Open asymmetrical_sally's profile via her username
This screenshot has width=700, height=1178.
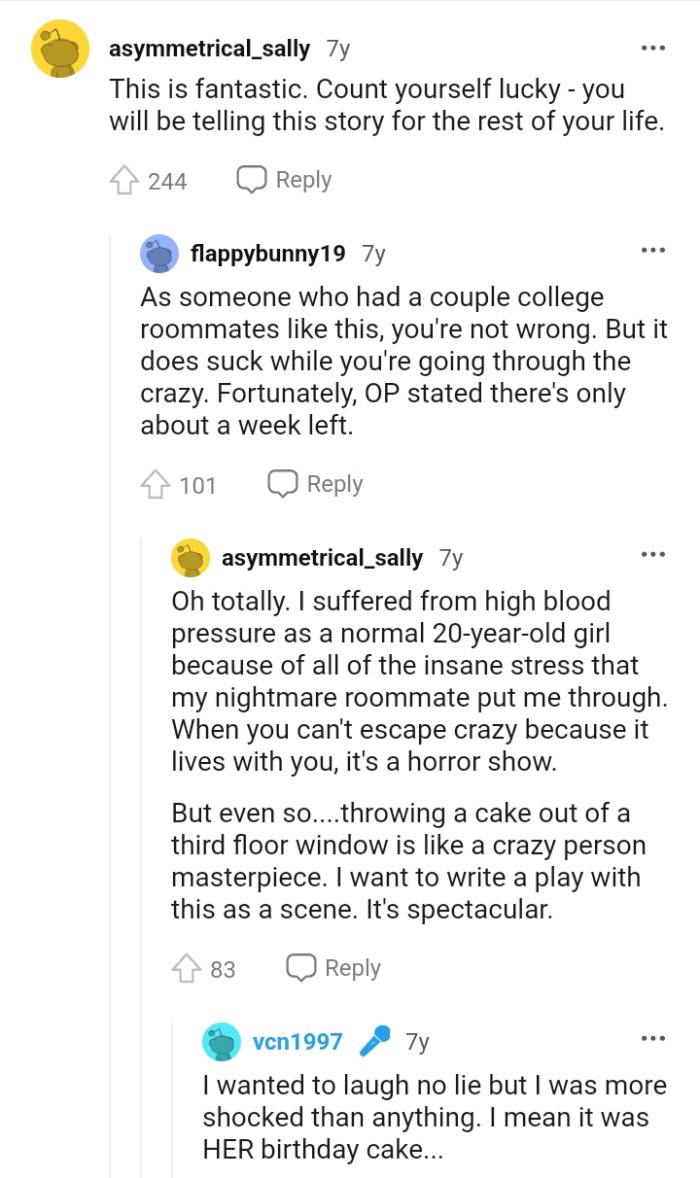[210, 47]
